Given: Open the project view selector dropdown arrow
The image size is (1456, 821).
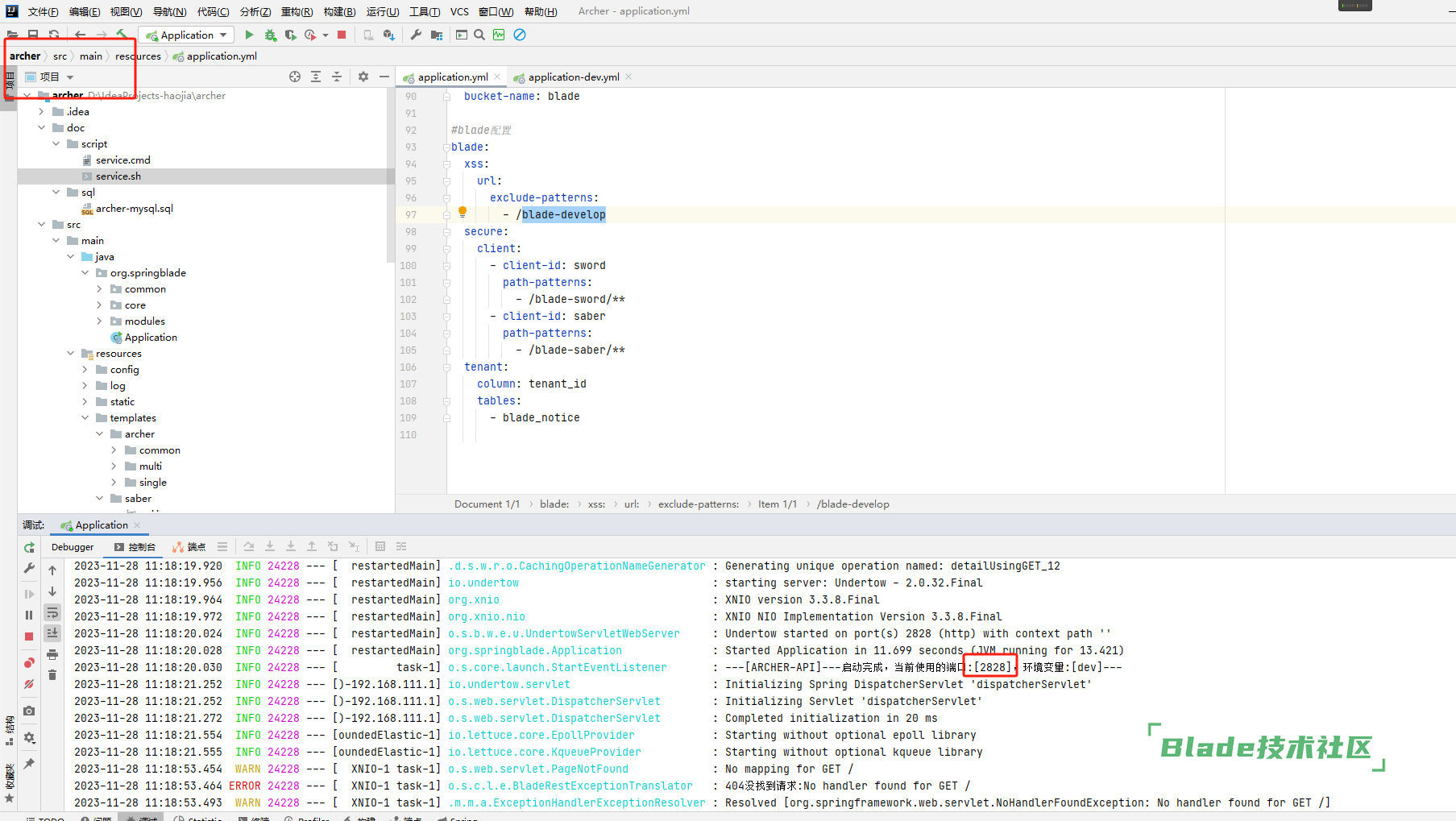Looking at the screenshot, I should (70, 77).
